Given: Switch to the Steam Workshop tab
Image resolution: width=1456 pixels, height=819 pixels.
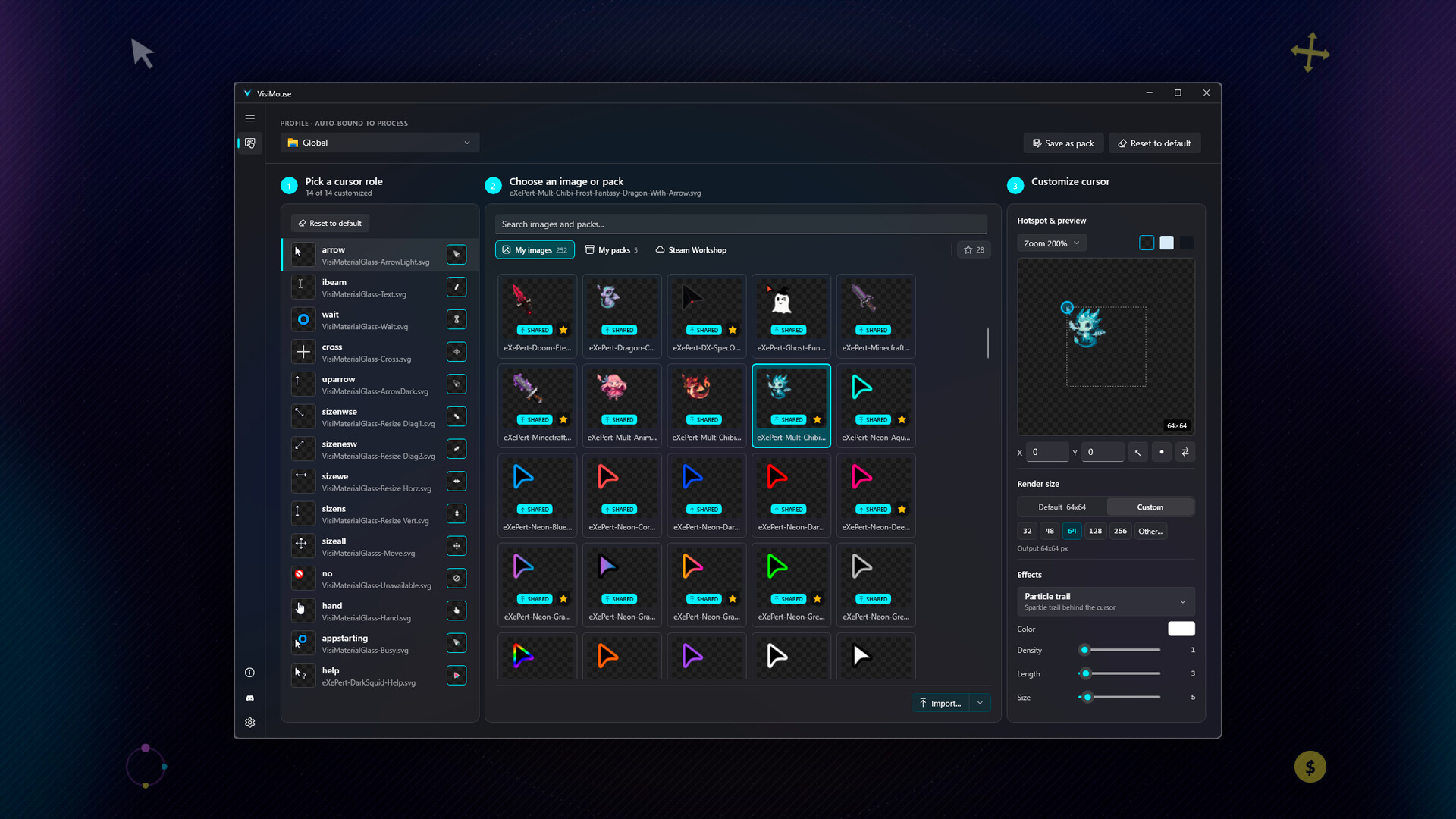Looking at the screenshot, I should coord(691,249).
